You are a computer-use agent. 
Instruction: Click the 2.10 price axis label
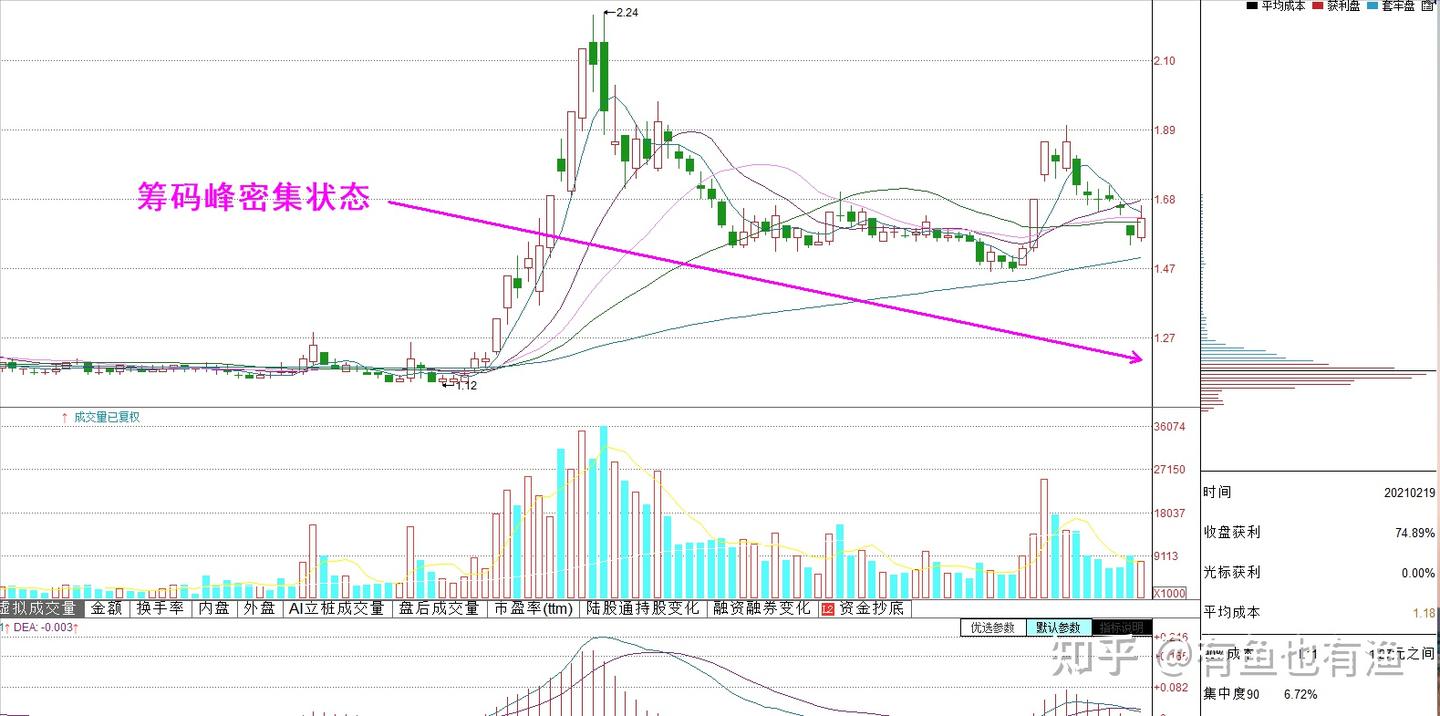coord(1166,61)
